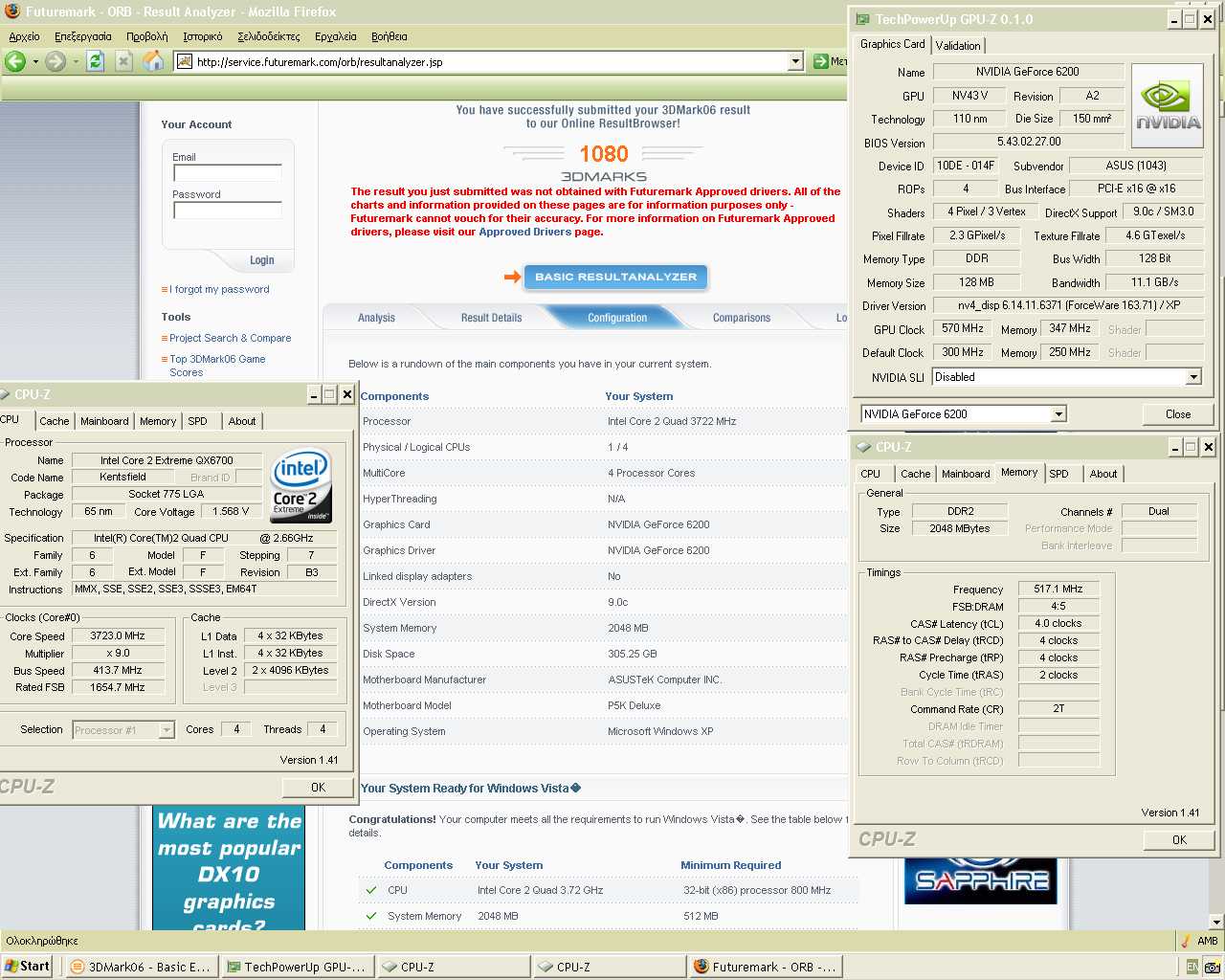Open the Βοήθεια menu

[x=390, y=36]
